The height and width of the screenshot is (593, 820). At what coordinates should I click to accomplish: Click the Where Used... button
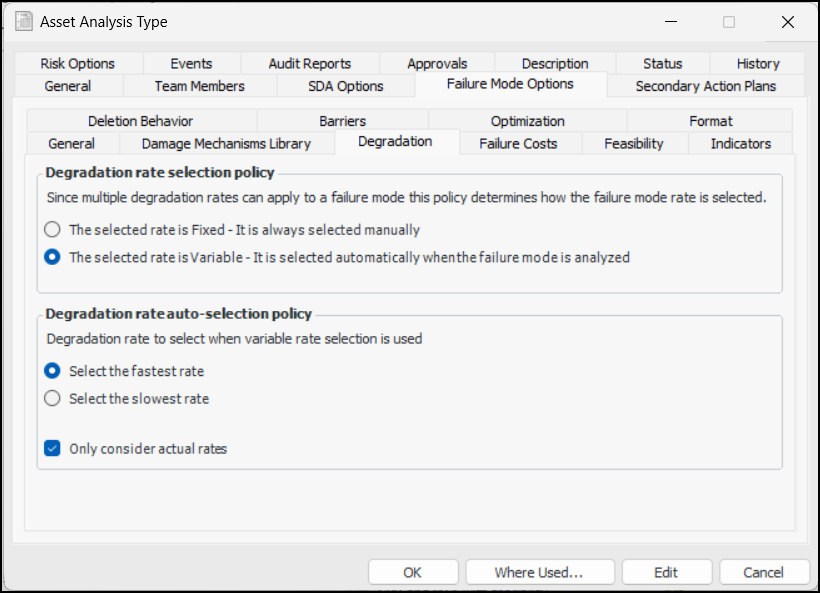tap(538, 572)
